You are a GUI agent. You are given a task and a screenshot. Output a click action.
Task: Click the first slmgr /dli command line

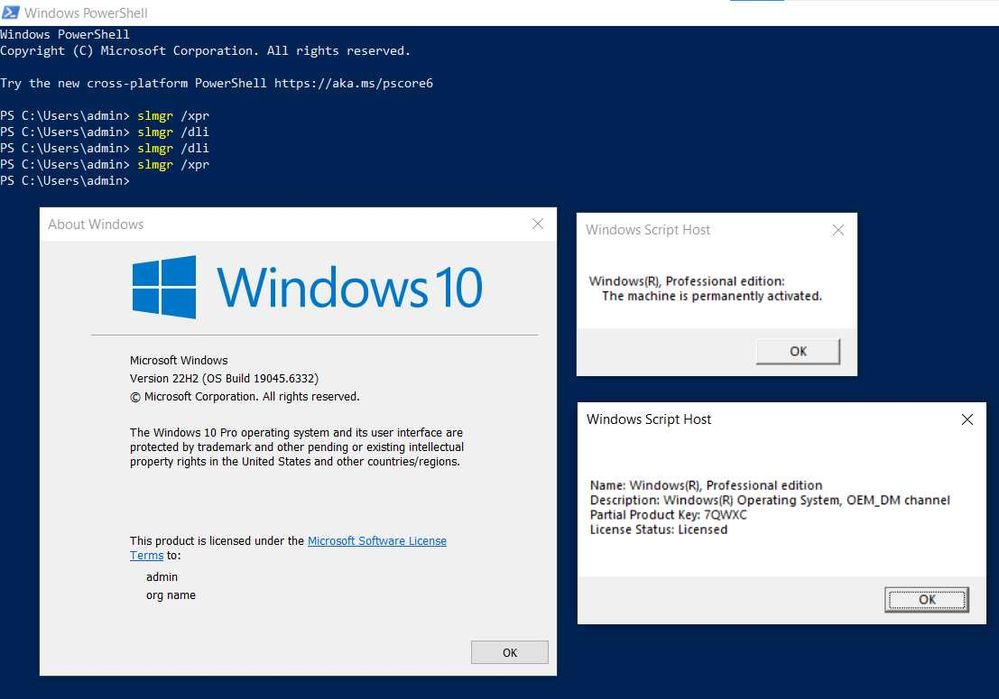104,132
